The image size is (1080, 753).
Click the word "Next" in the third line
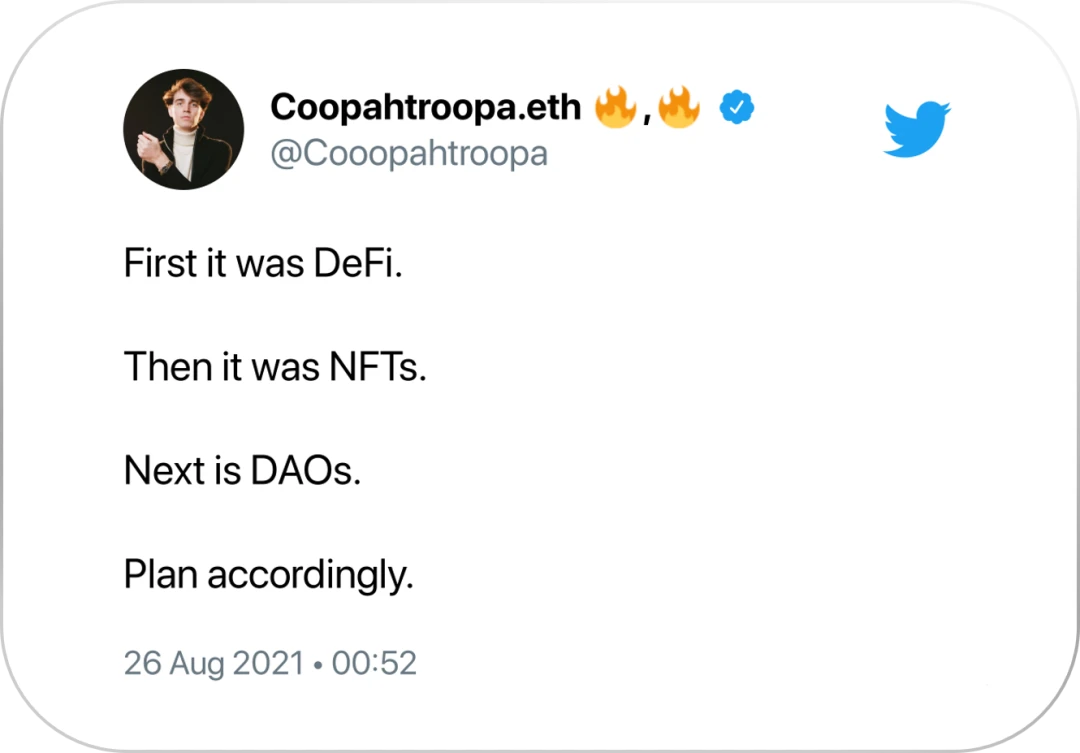tap(164, 471)
